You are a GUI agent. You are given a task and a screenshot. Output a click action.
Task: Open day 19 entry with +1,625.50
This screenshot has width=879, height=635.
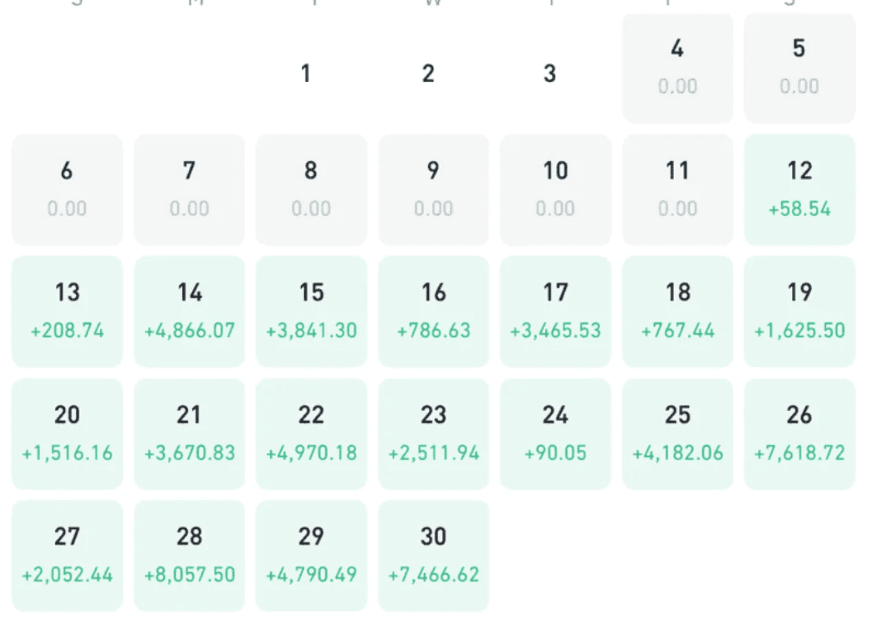799,312
